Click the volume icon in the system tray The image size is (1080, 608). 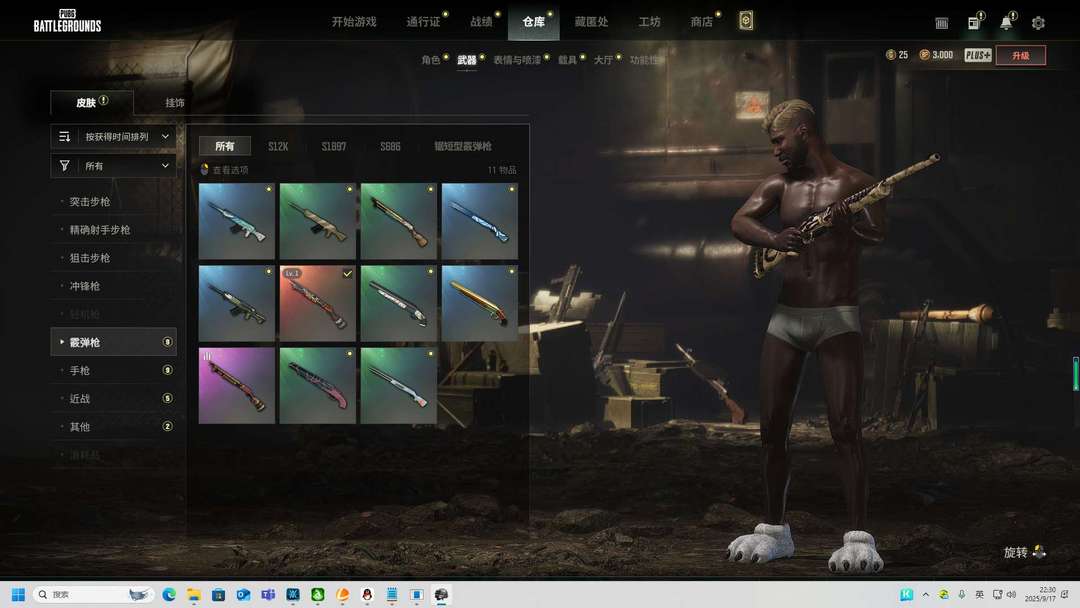1011,594
